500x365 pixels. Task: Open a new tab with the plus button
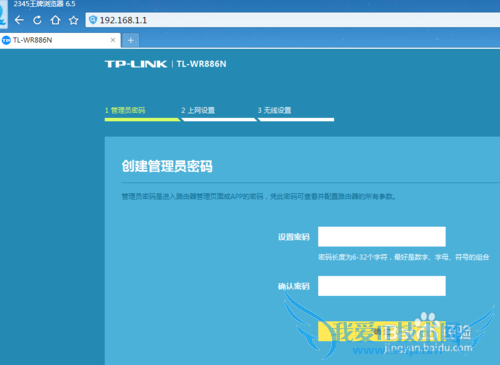click(131, 40)
